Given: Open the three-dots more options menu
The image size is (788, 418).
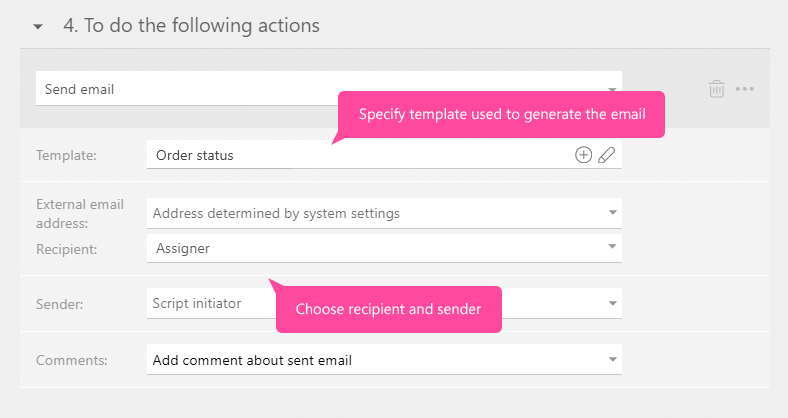Looking at the screenshot, I should pos(745,89).
